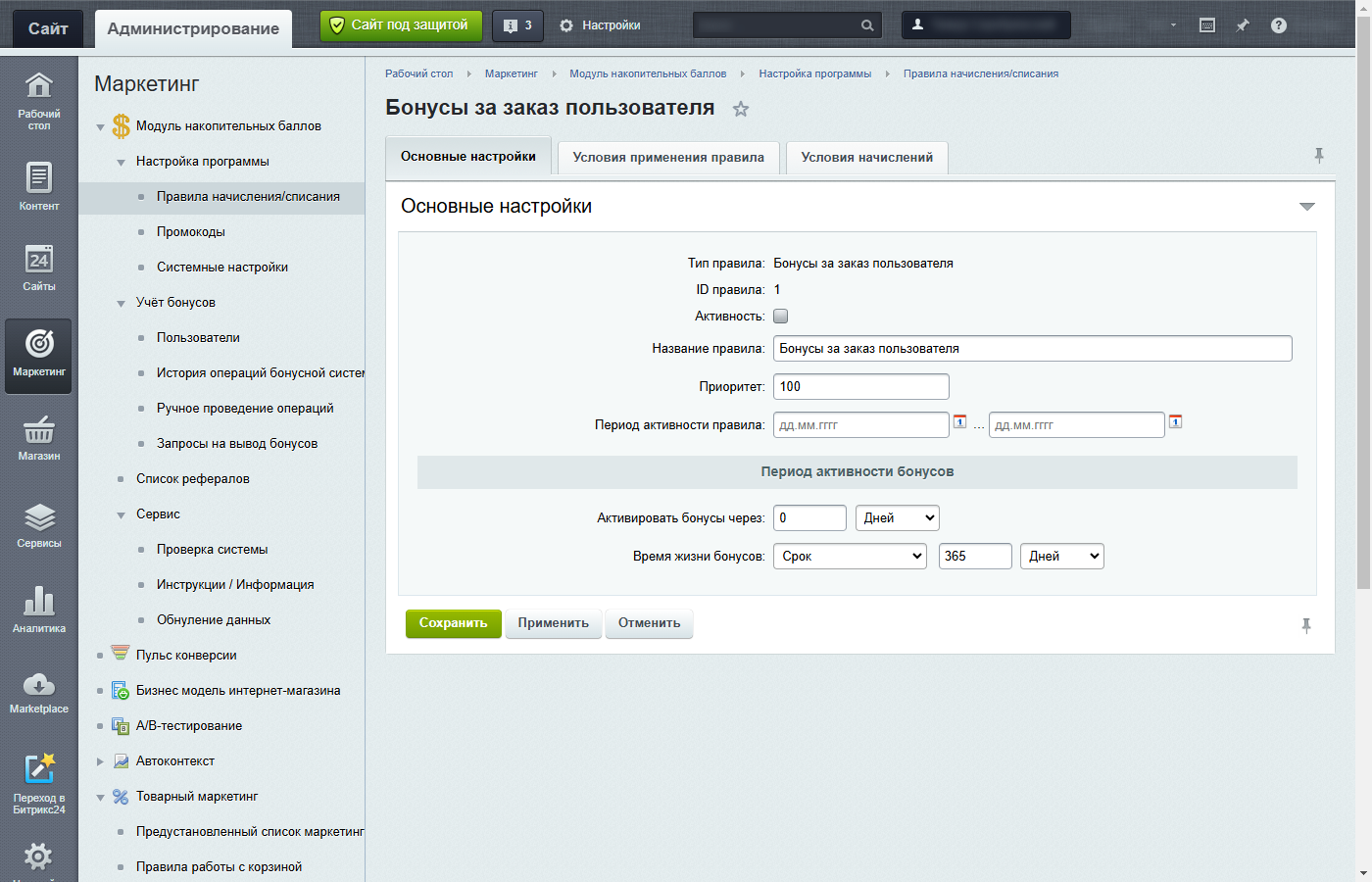Open calendar for period start date

[x=960, y=421]
